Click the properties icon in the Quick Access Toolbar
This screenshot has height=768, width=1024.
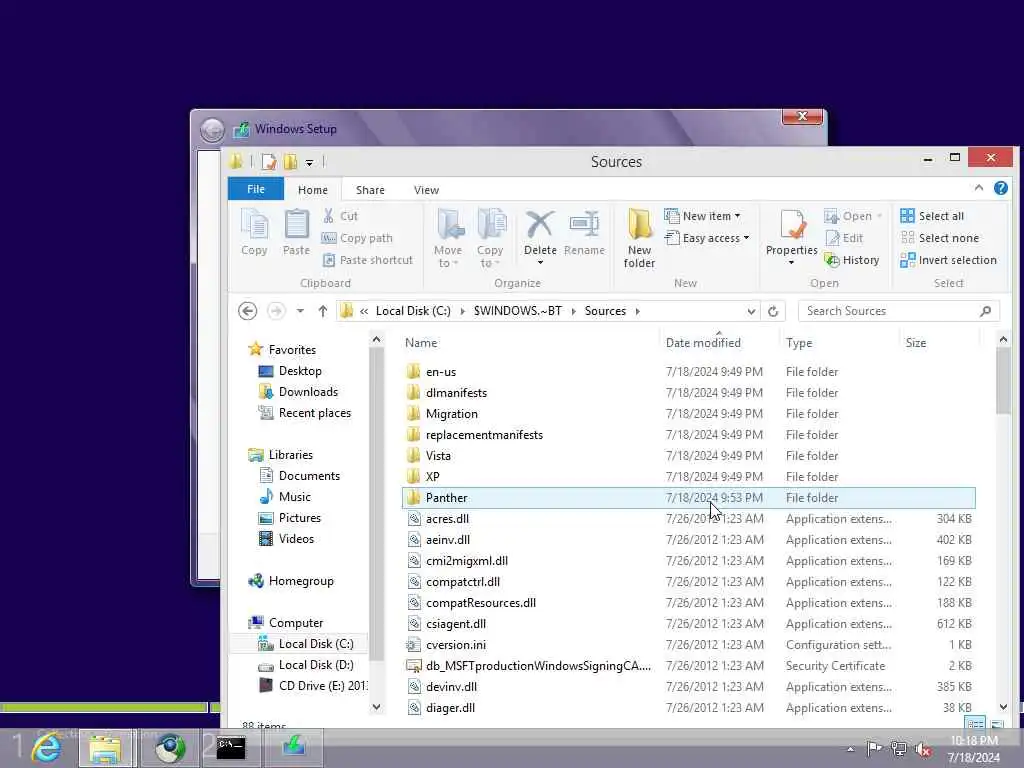[x=268, y=161]
